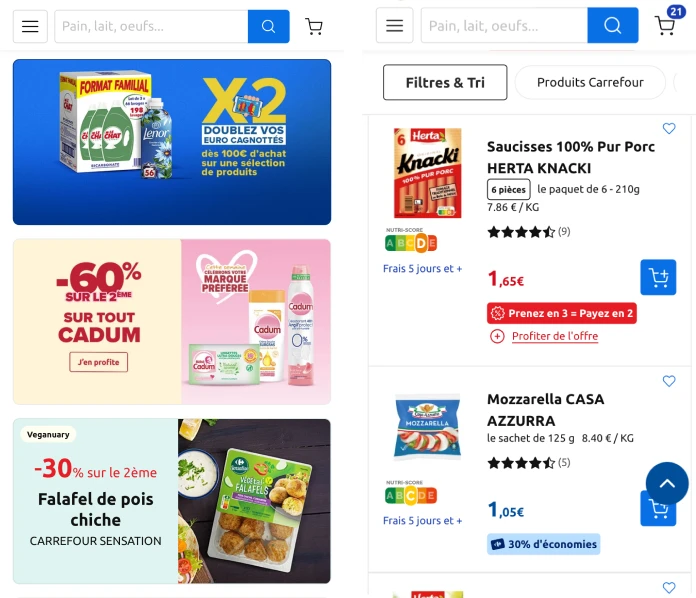Open the empty cart icon on left screen
The height and width of the screenshot is (598, 696).
pos(314,27)
